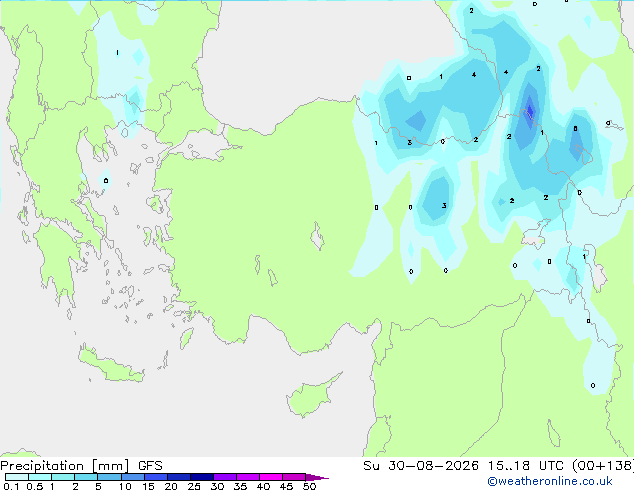Image resolution: width=634 pixels, height=490 pixels.
Task: Select the 'Precipitation [mm]' title text
Action: pyautogui.click(x=65, y=466)
